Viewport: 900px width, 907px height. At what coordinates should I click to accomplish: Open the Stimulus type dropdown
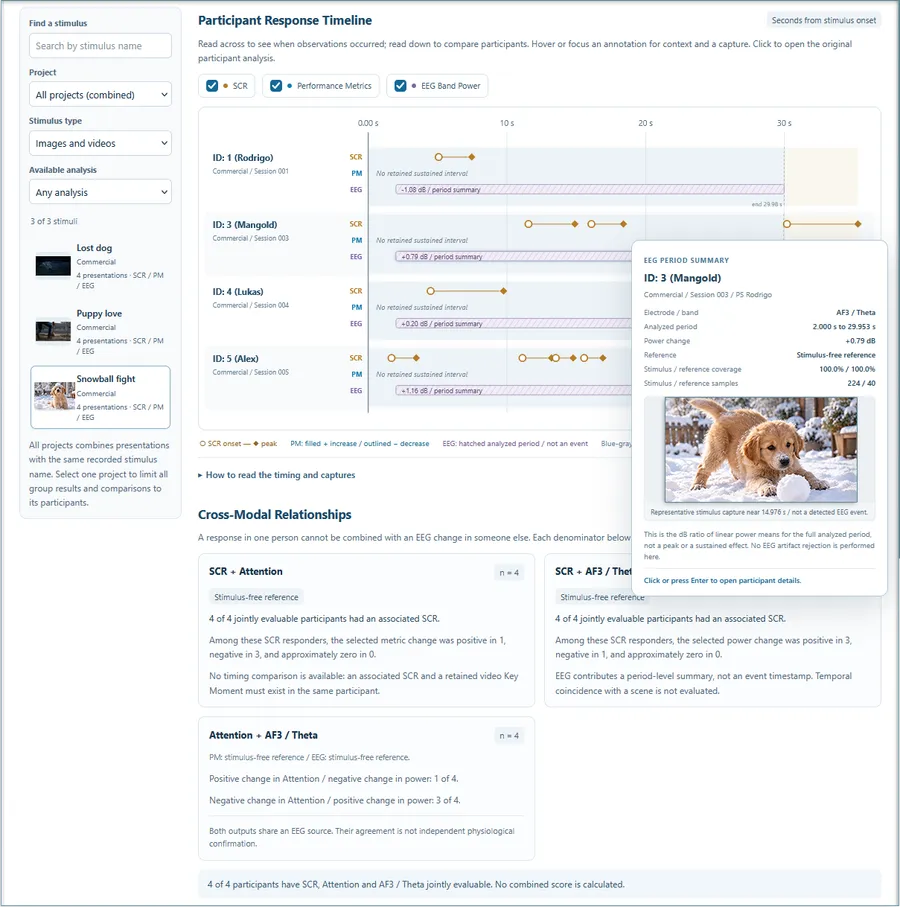pos(100,143)
